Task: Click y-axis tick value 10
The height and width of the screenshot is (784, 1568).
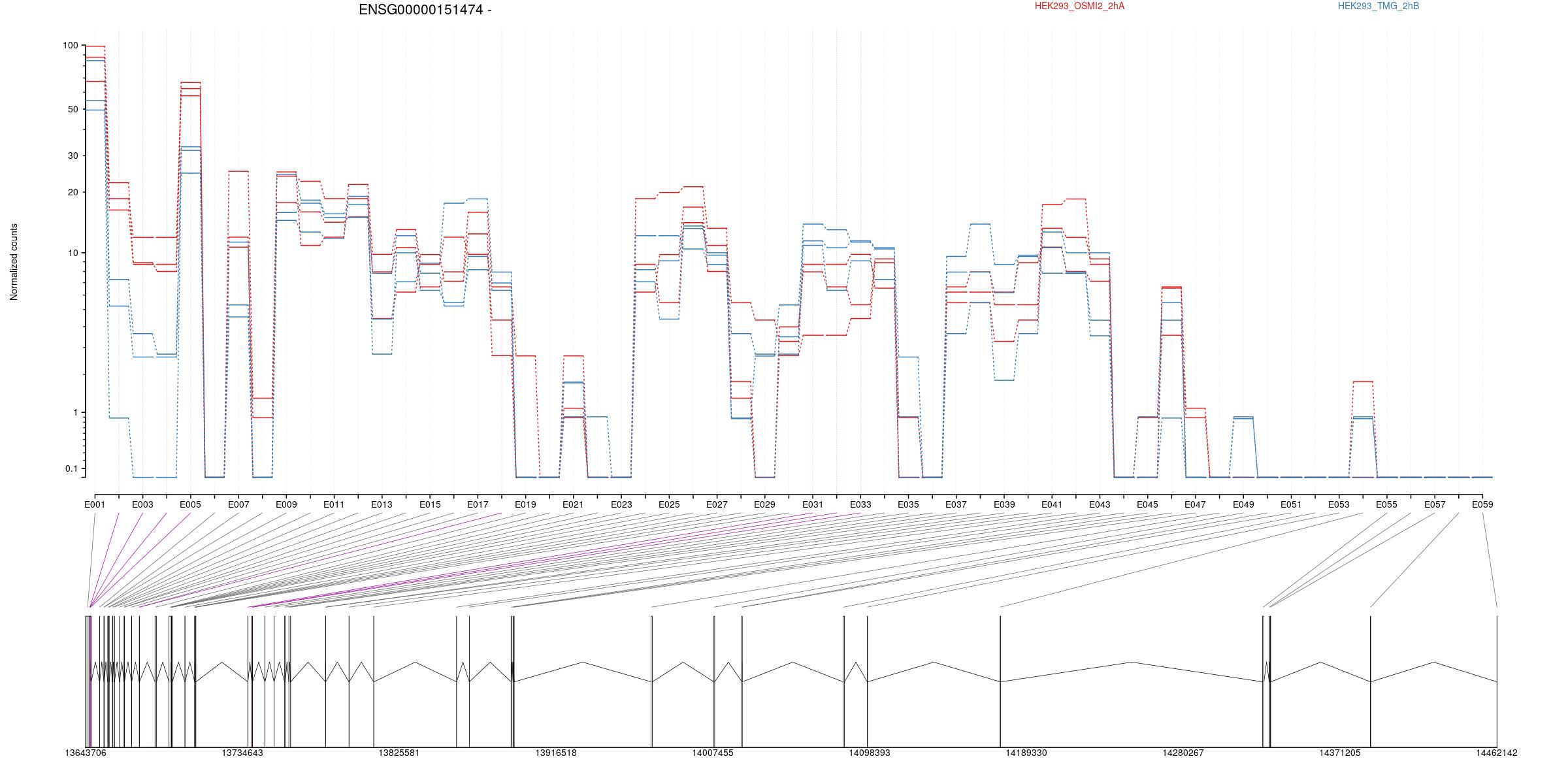Action: pyautogui.click(x=73, y=253)
